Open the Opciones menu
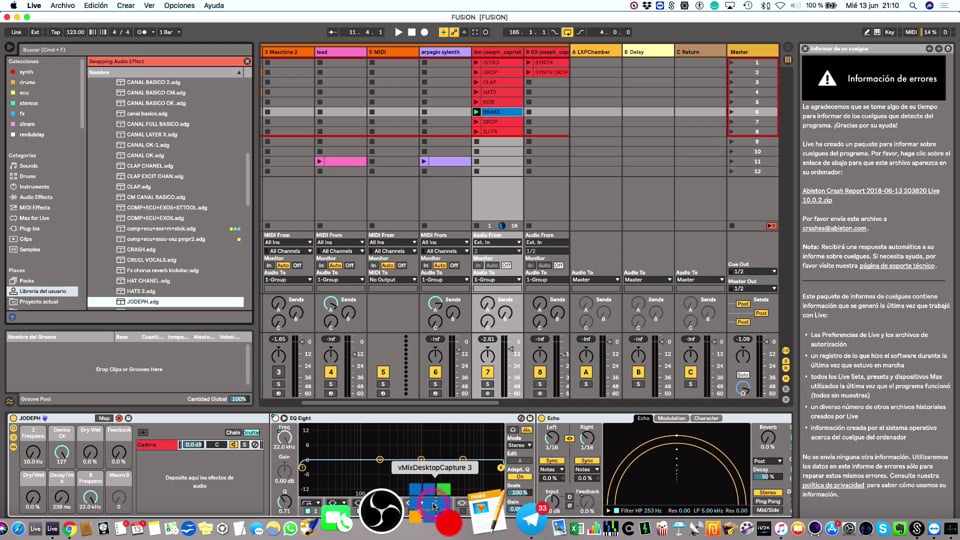Image resolution: width=960 pixels, height=540 pixels. [179, 6]
